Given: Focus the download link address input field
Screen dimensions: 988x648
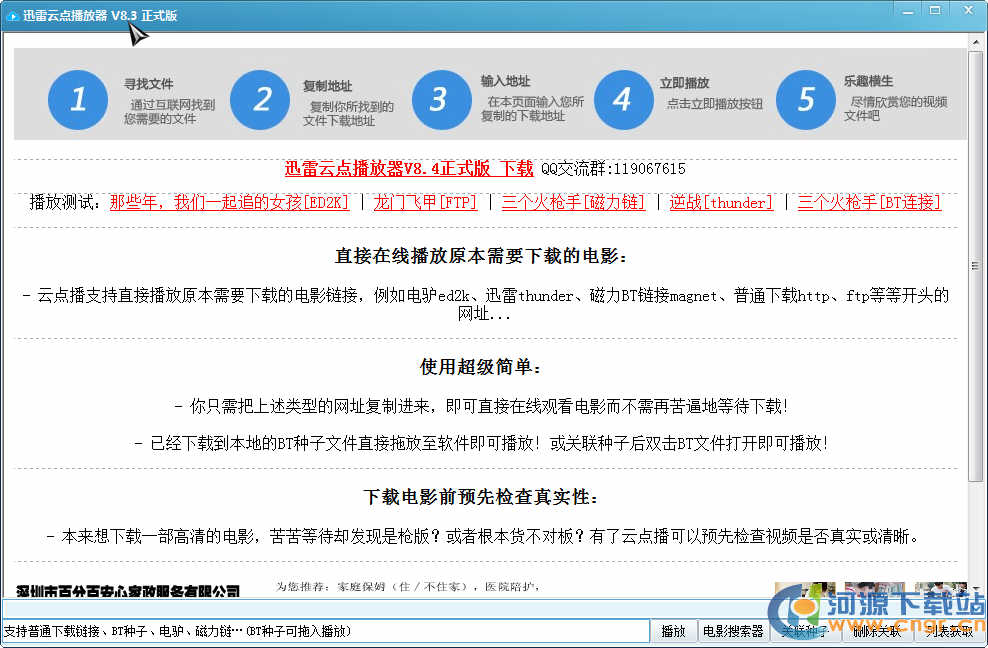Looking at the screenshot, I should click(325, 631).
